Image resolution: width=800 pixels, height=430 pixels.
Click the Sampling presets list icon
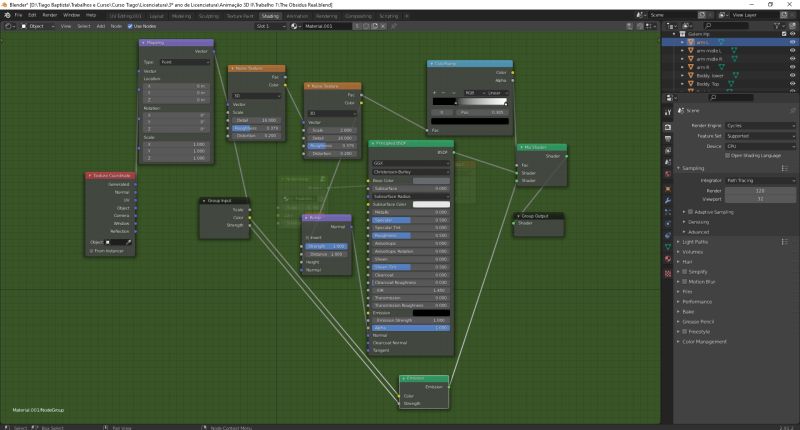coord(785,168)
